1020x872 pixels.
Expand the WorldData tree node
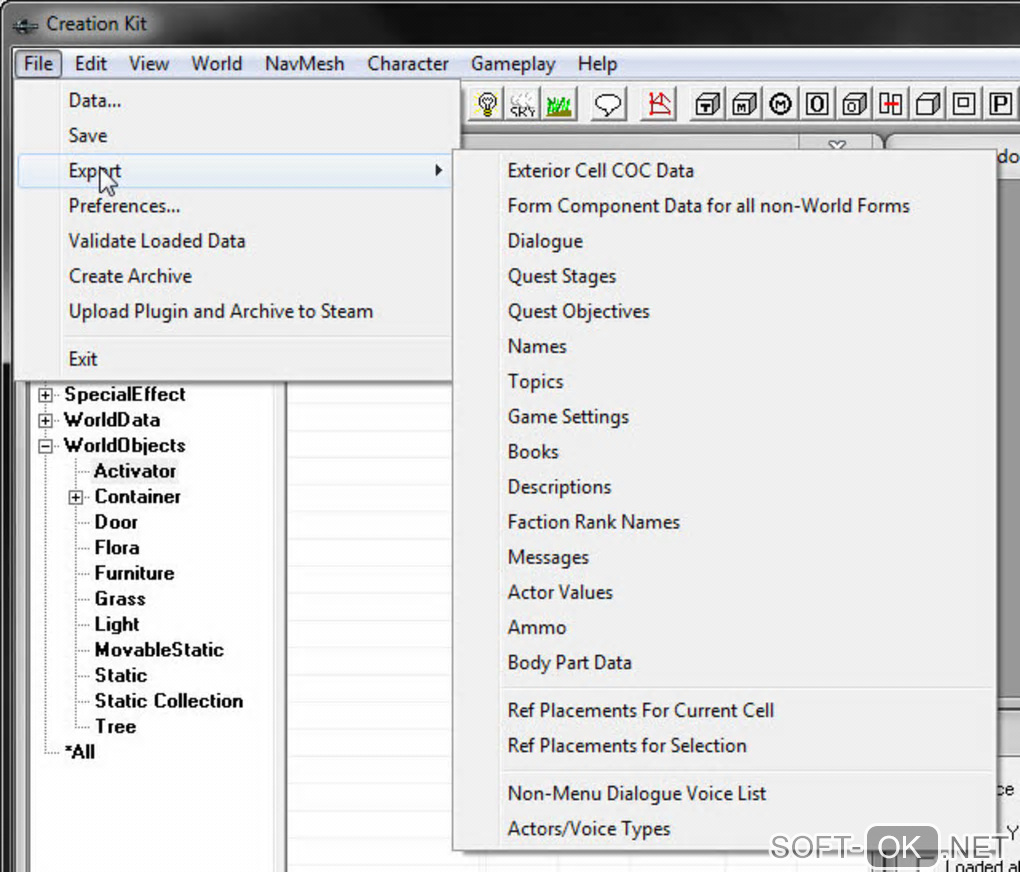[45, 420]
